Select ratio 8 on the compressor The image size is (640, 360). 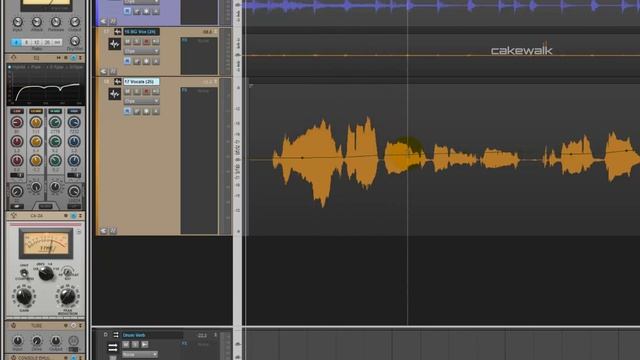point(27,42)
